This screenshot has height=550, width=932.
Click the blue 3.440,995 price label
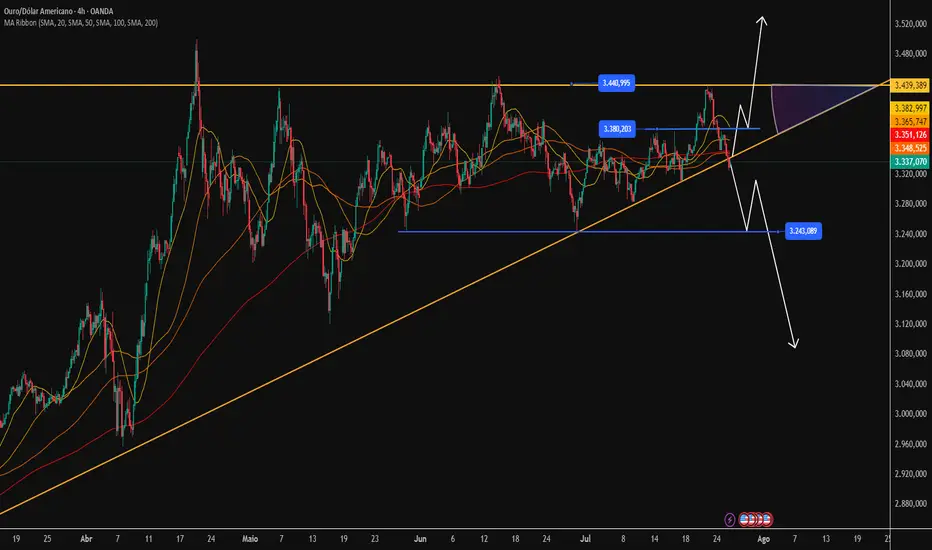pos(616,83)
